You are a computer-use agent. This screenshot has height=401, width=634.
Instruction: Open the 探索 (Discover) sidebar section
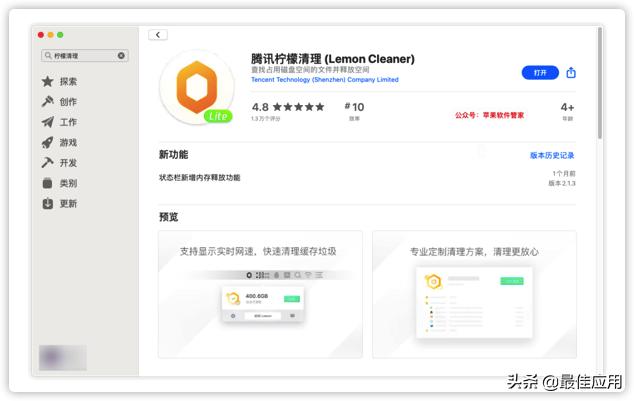click(59, 81)
